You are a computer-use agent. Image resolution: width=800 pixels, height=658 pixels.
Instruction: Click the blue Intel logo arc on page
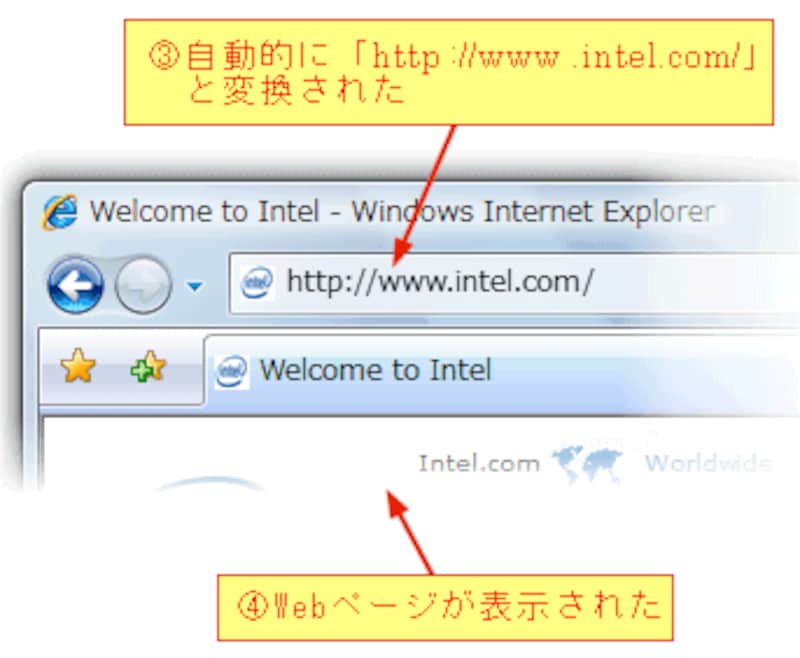pyautogui.click(x=209, y=483)
